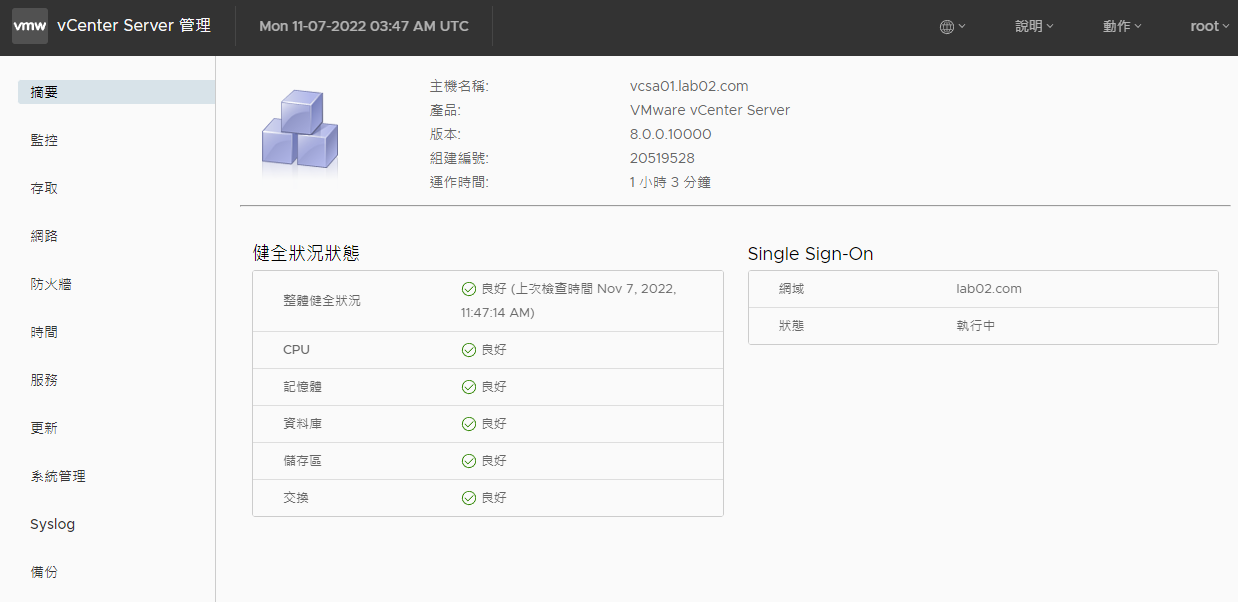
Task: Click the 主機名稱 label
Action: (x=459, y=86)
